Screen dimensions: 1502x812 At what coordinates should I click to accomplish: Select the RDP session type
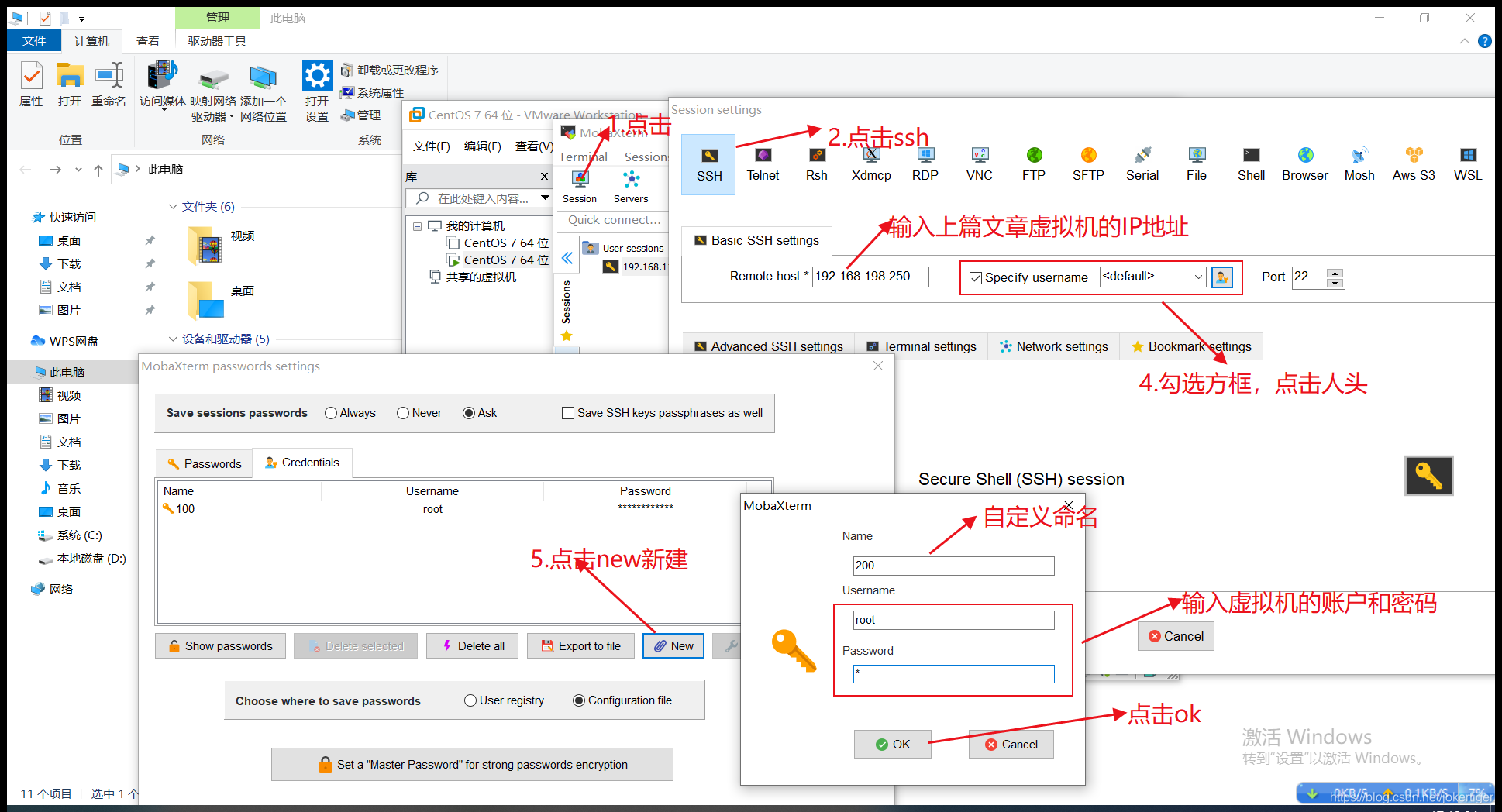click(x=925, y=164)
